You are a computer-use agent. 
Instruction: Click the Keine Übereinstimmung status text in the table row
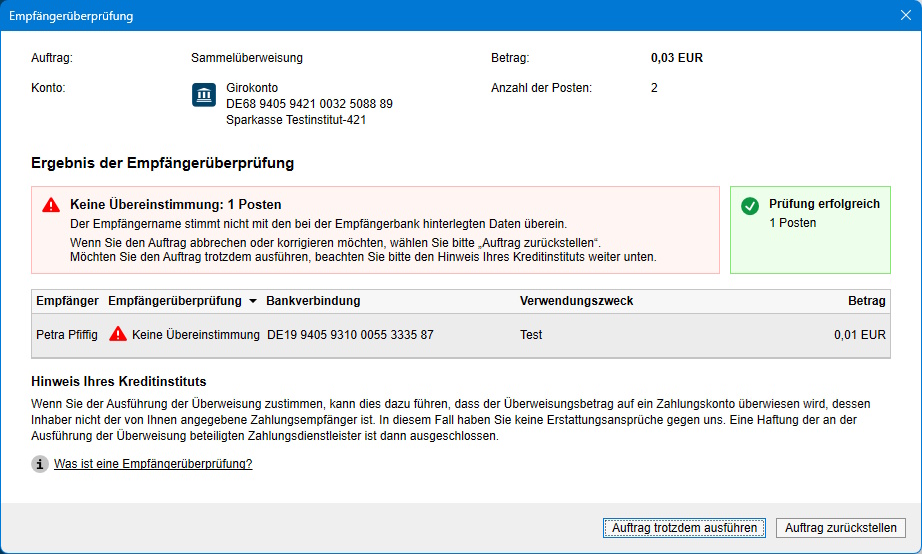pos(195,335)
